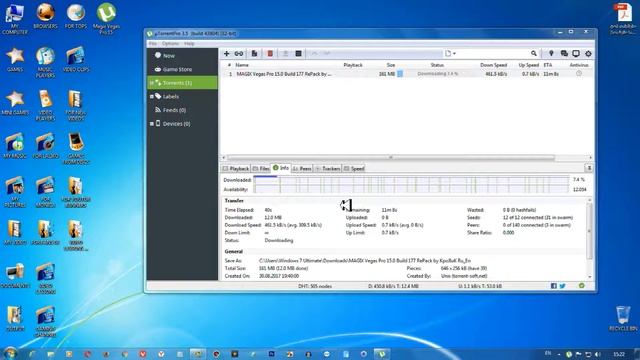The image size is (640, 360).
Task: Sort by the Up Speed column header
Action: pos(529,65)
